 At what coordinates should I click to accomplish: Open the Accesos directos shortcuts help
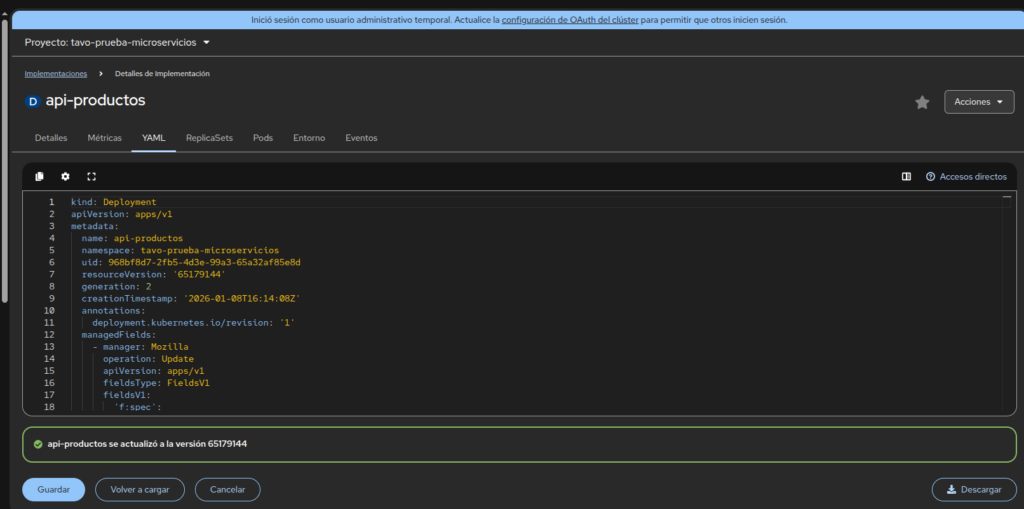click(x=966, y=176)
